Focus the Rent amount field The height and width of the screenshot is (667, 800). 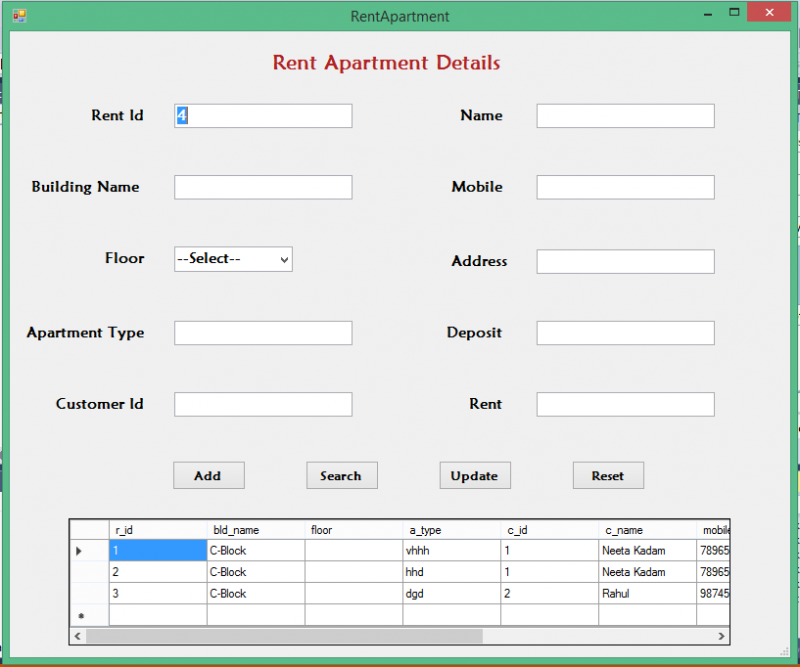[x=625, y=404]
